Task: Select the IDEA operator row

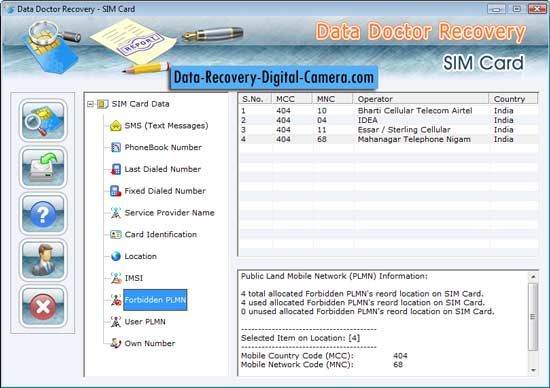Action: coord(388,120)
